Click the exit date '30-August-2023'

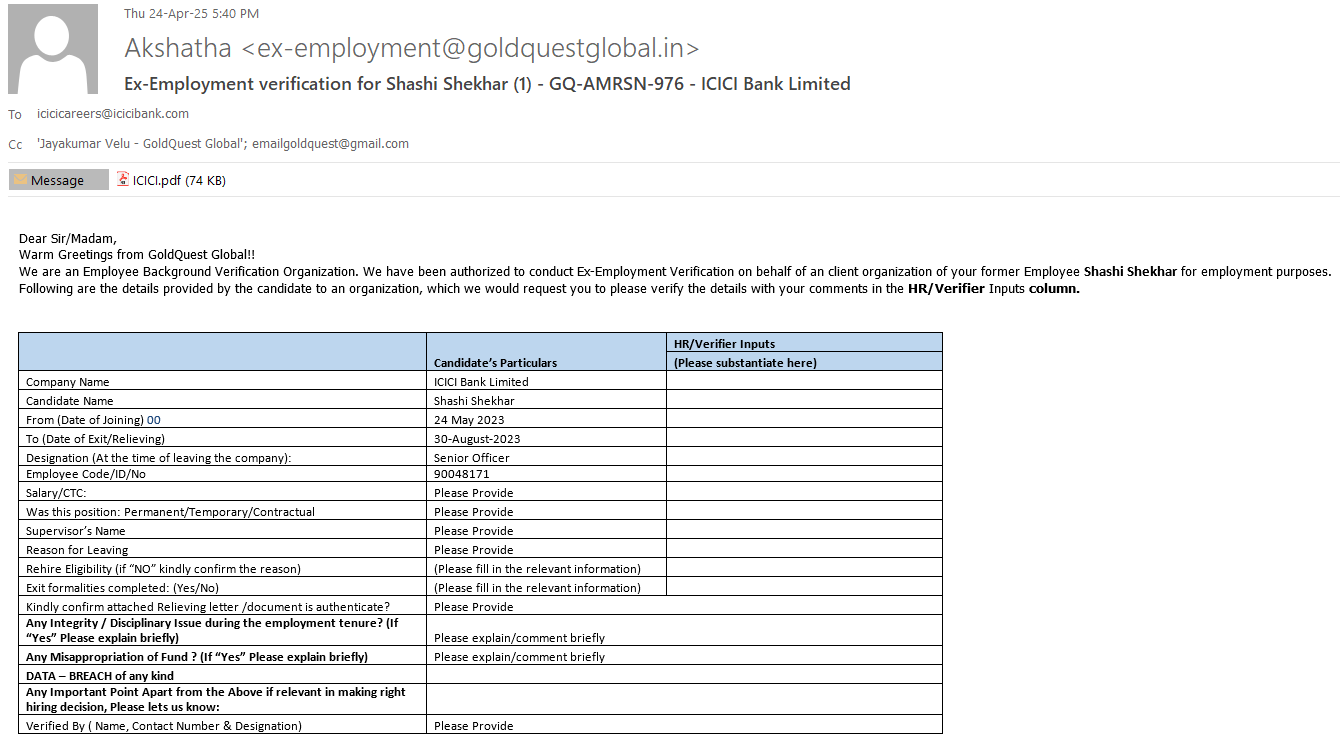pyautogui.click(x=477, y=439)
